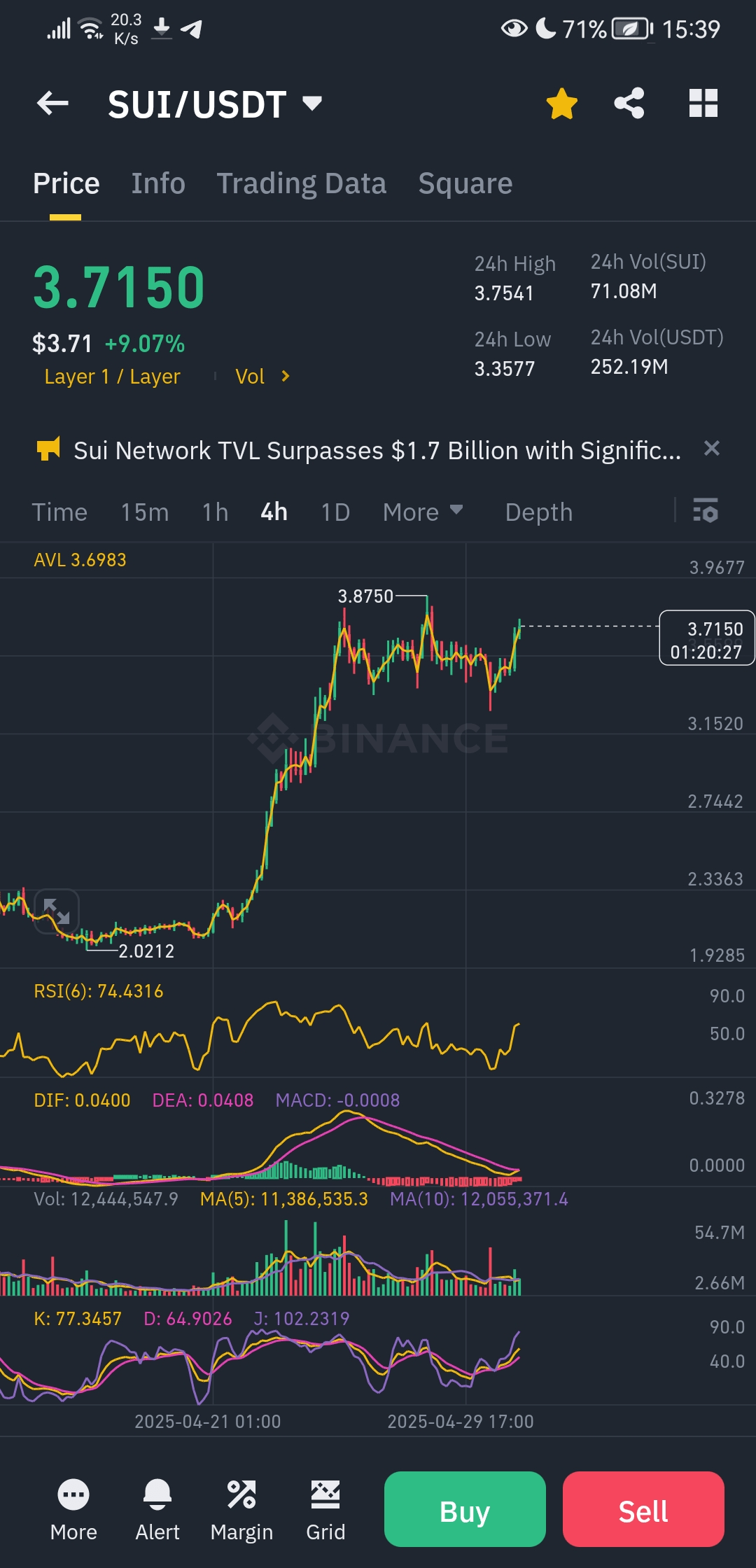Open the Alert bell icon
Image resolution: width=756 pixels, height=1568 pixels.
(157, 1511)
